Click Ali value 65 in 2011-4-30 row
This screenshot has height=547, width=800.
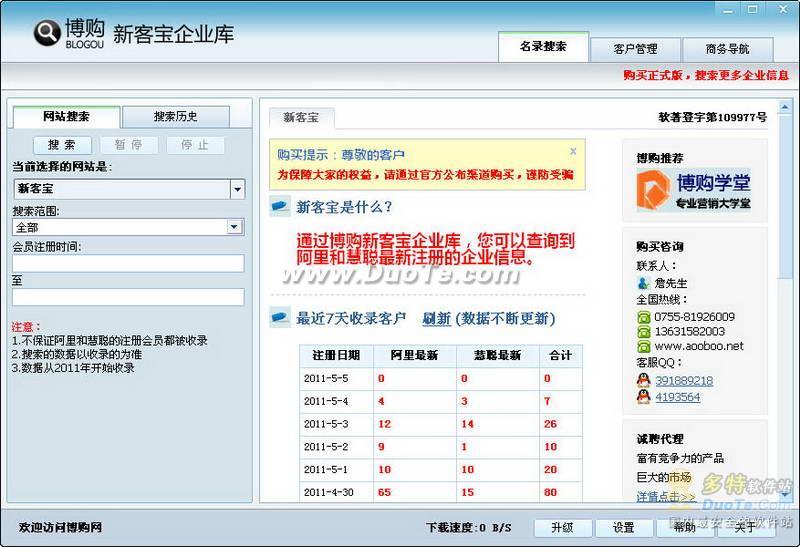(x=384, y=492)
